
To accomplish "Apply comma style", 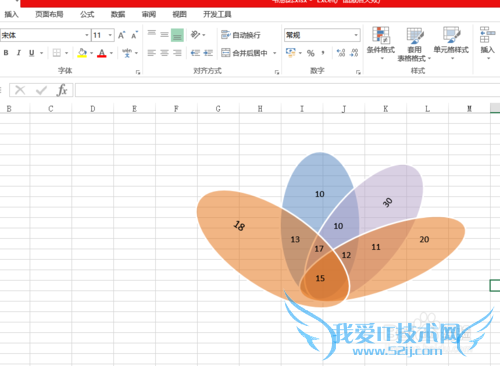I will click(x=323, y=52).
